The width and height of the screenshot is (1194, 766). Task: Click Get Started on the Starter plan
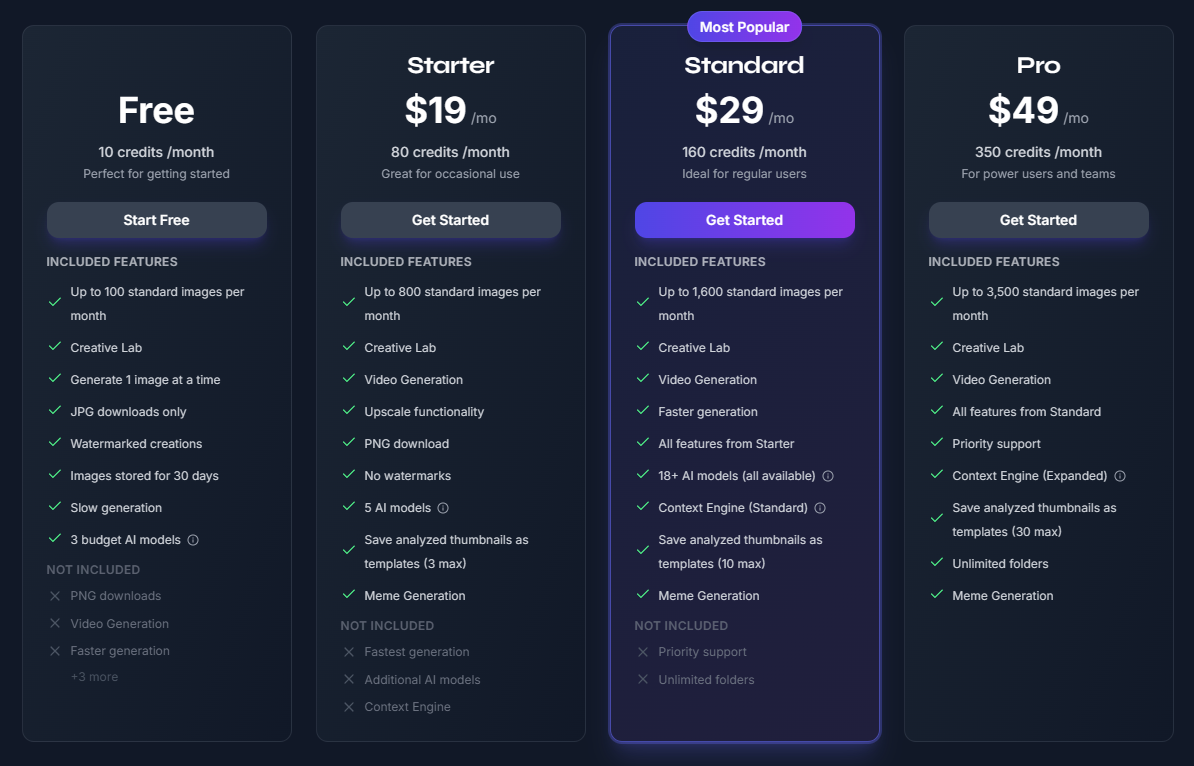click(451, 220)
